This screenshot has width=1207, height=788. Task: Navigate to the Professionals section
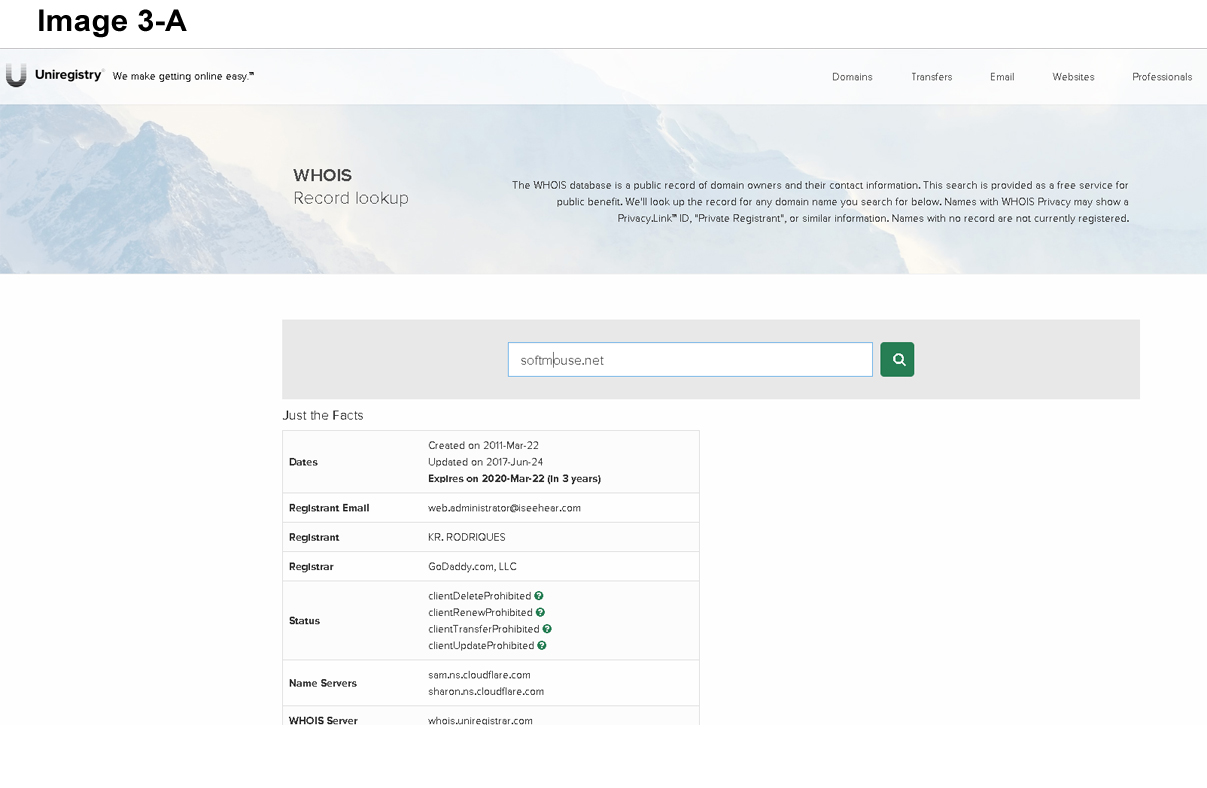click(1161, 77)
